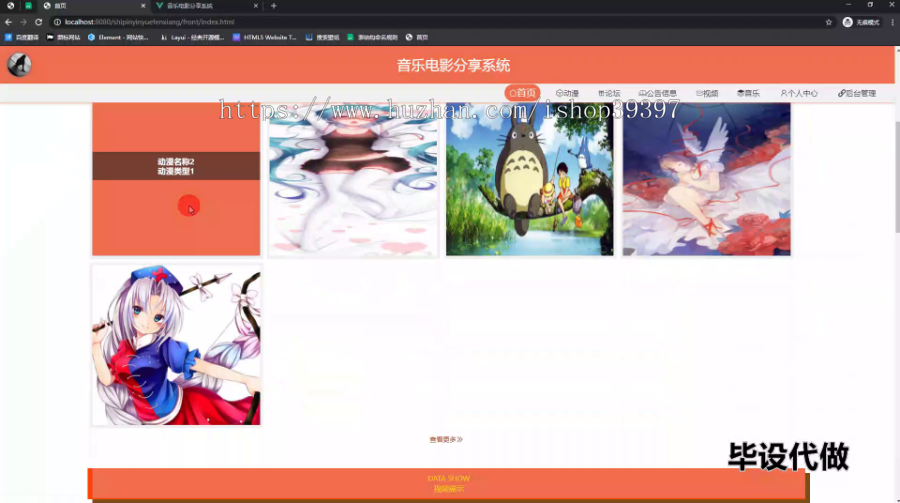900x503 pixels.
Task: Open 后台管理 backend management link
Action: click(857, 93)
